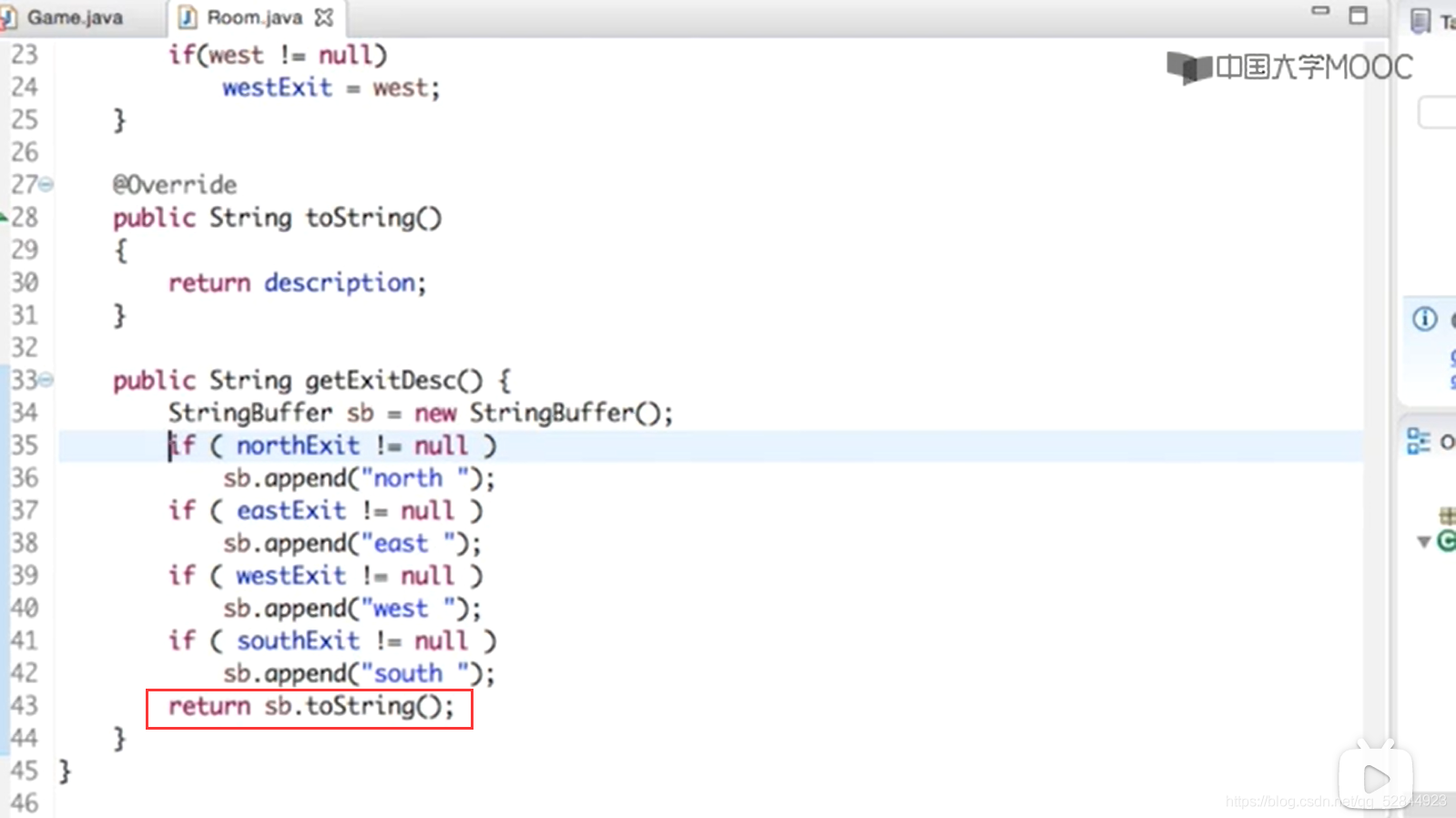Click on 'sb.append("west ");' line
Viewport: 1456px width, 818px height.
coord(352,608)
